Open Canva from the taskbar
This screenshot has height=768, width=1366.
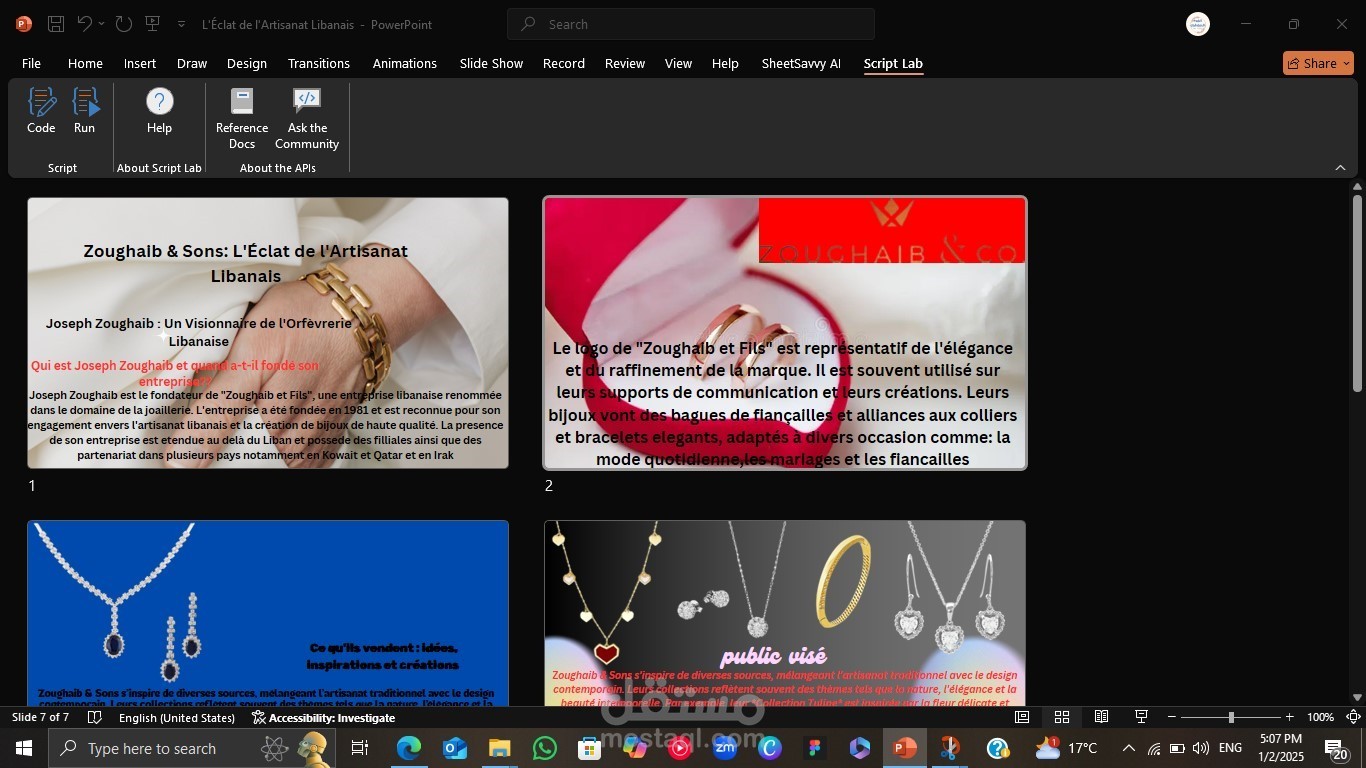tap(769, 748)
